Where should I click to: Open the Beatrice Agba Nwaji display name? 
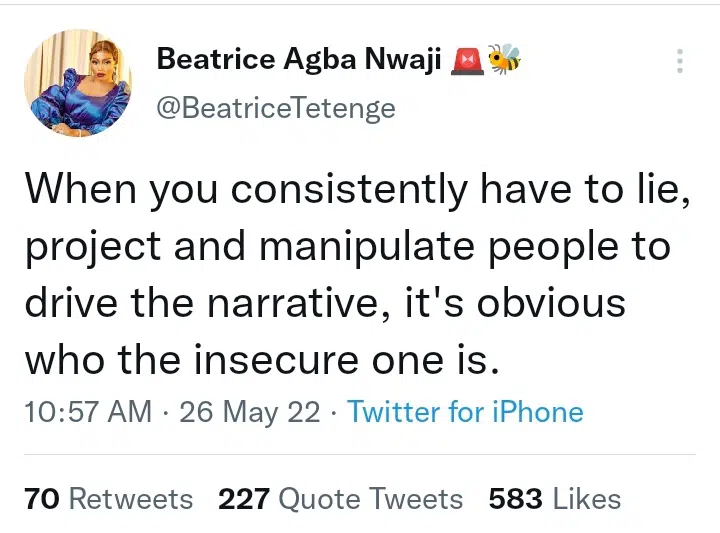(x=299, y=59)
